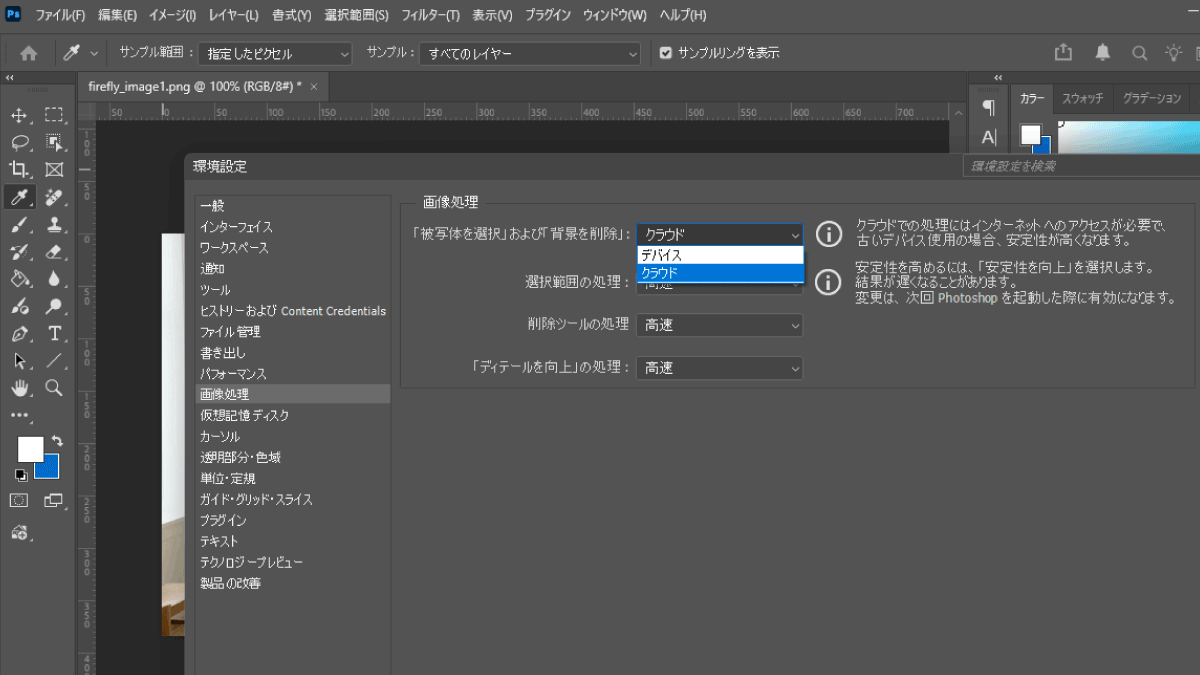Open the Eyedropper tool preset picker arrow
Image resolution: width=1200 pixels, height=675 pixels.
(95, 53)
